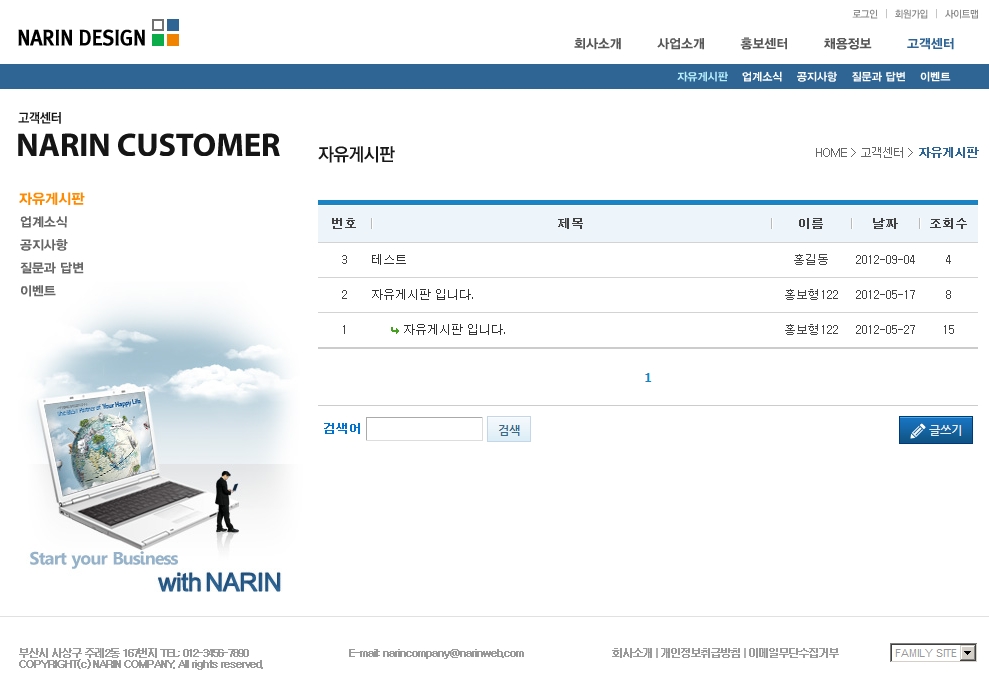The width and height of the screenshot is (989, 687).
Task: Click the 글쓰기 write button
Action: click(x=935, y=430)
